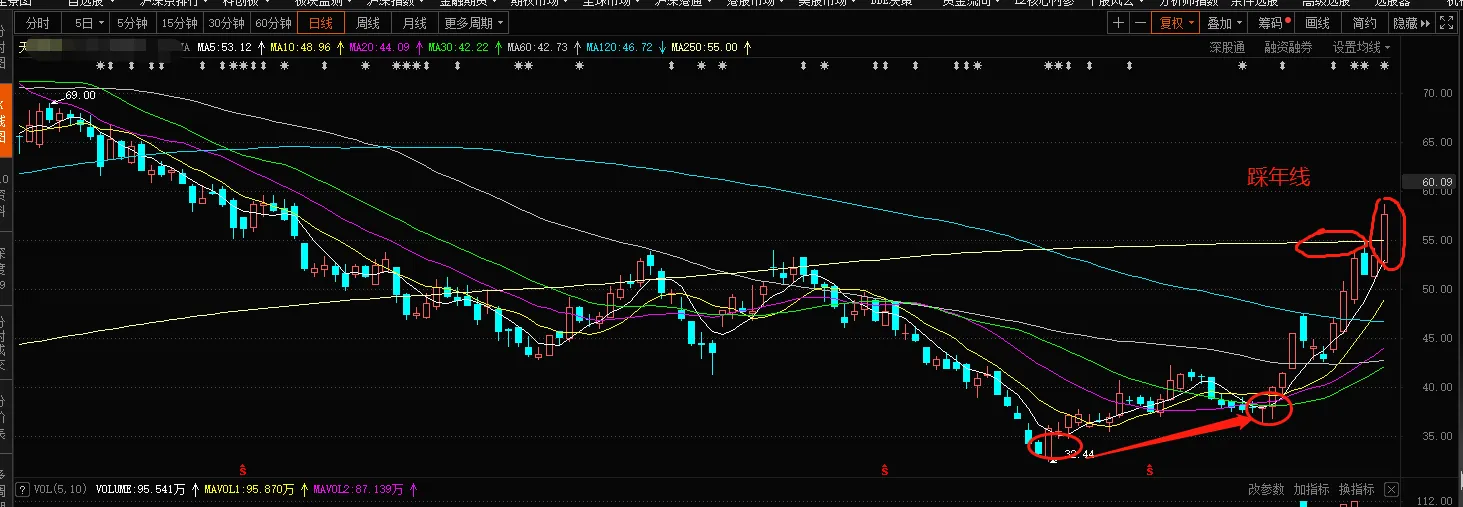
Task: Click the MA5:53.12 moving average value
Action: [x=224, y=47]
